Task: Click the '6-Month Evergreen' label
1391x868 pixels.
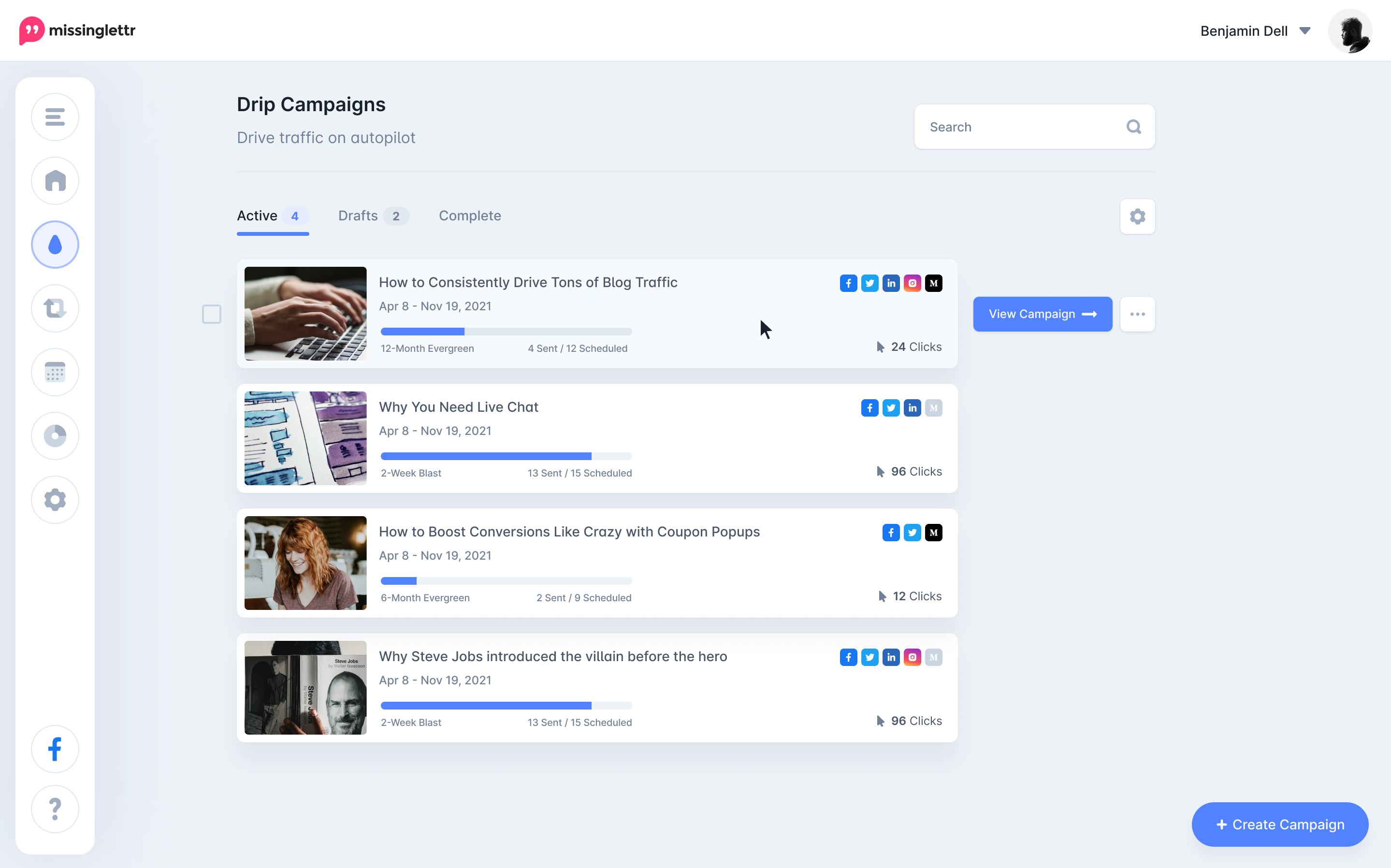Action: 425,598
